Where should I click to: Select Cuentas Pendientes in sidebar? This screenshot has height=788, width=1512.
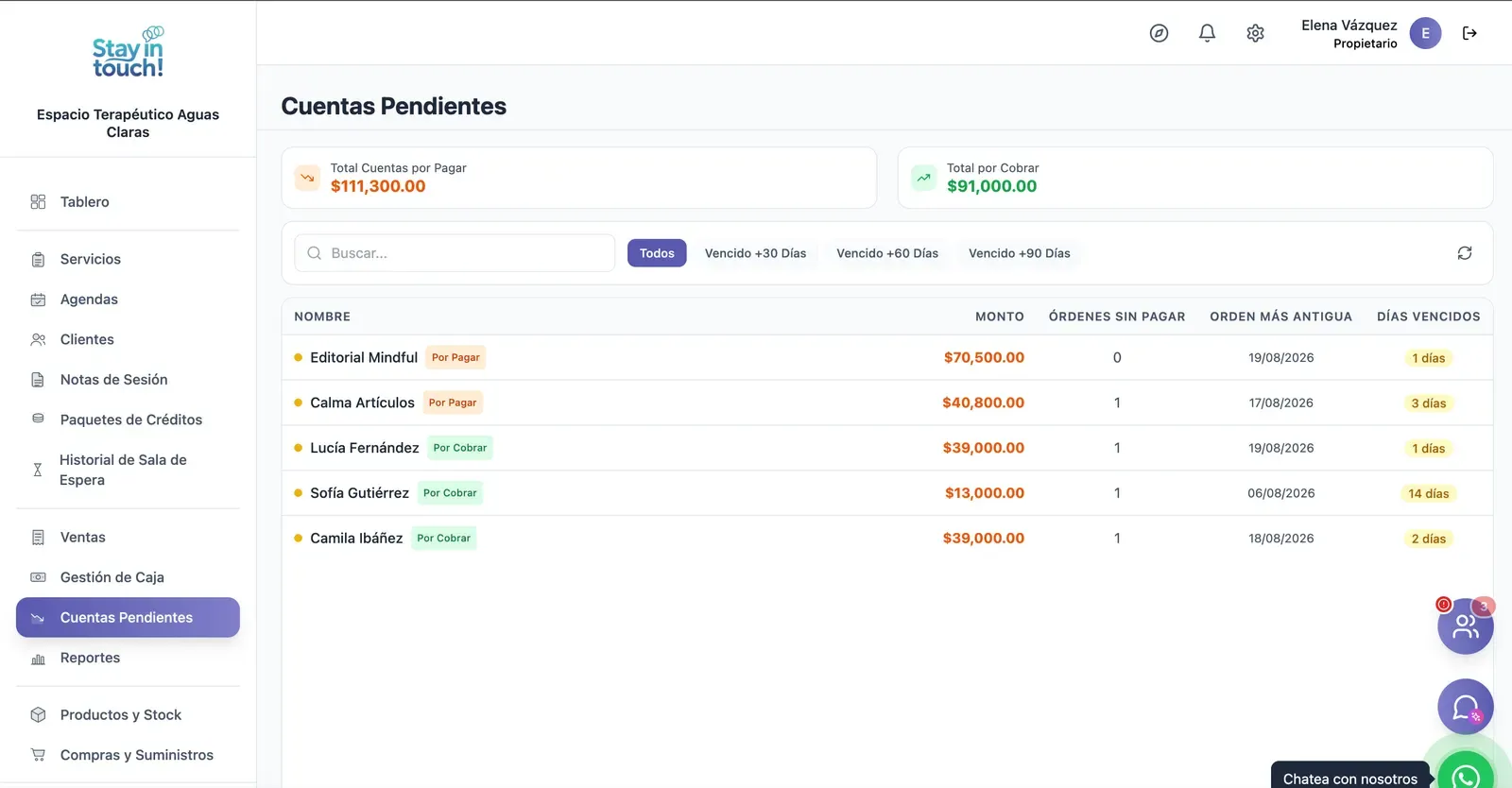tap(128, 617)
